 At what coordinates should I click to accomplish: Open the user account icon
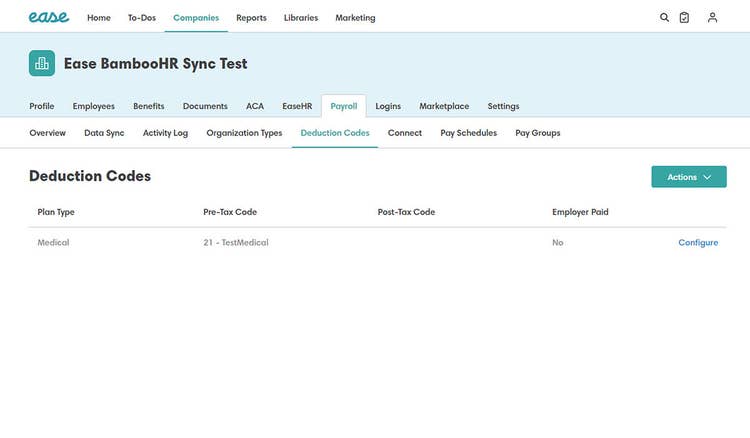point(712,18)
